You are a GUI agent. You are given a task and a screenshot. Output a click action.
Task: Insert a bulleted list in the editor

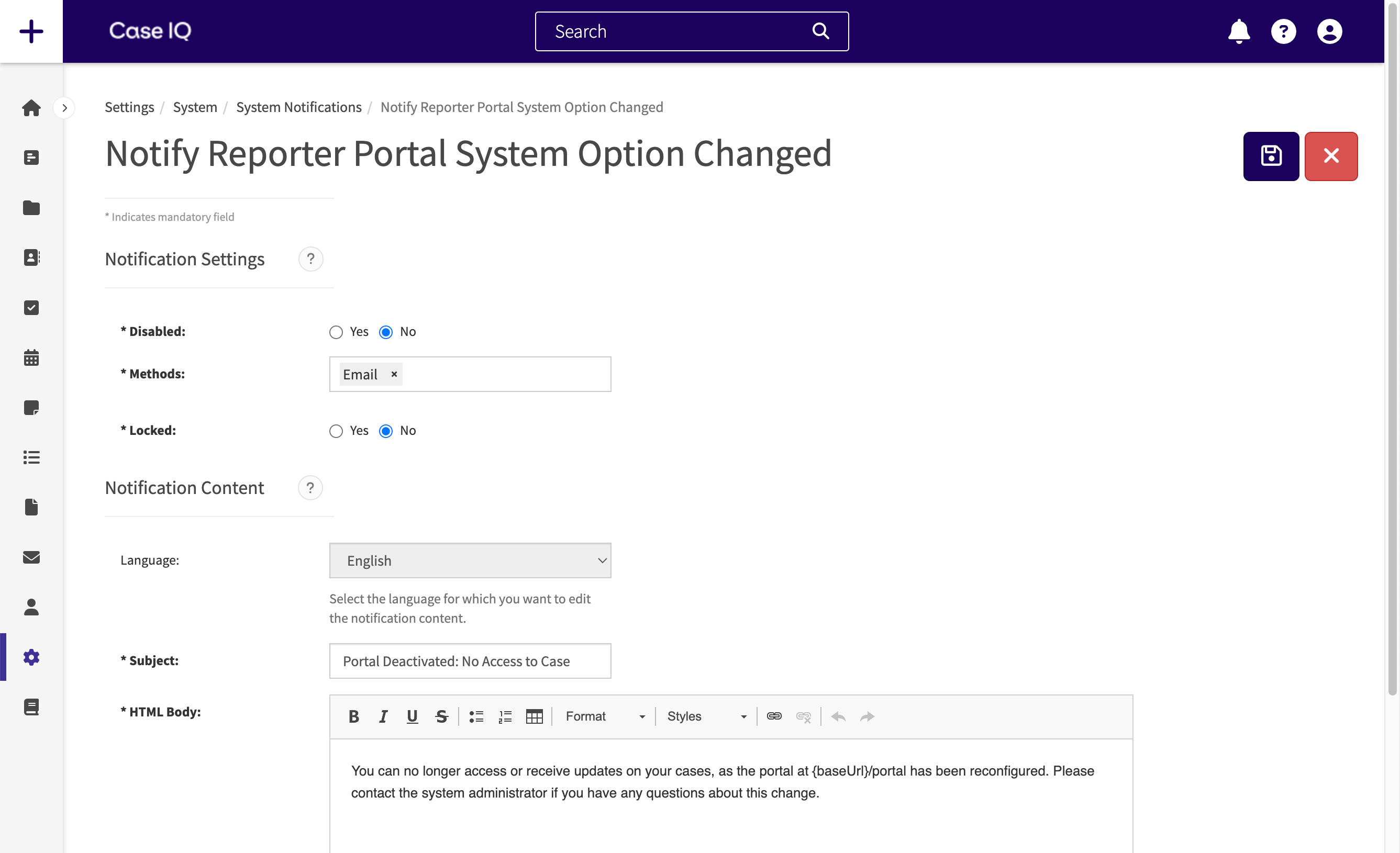coord(476,717)
